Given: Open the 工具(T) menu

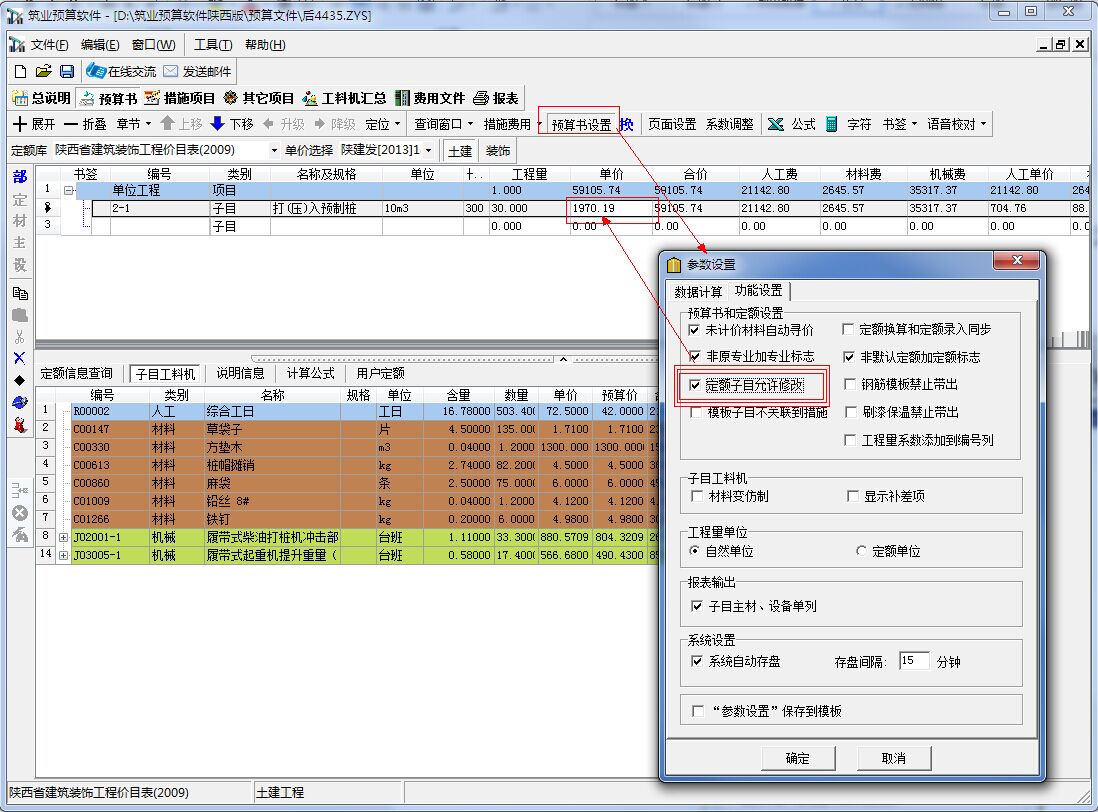Looking at the screenshot, I should pos(212,45).
